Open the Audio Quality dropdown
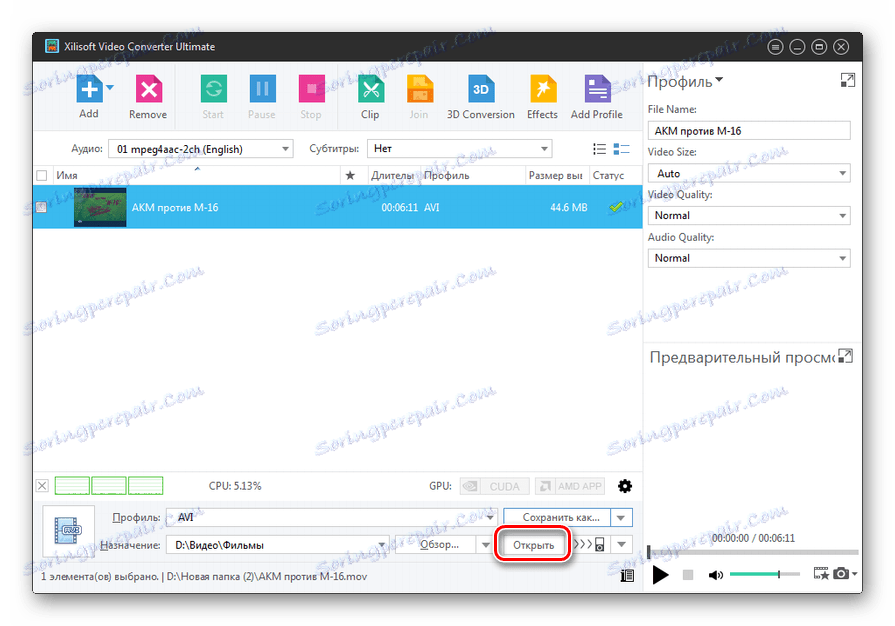 point(749,258)
